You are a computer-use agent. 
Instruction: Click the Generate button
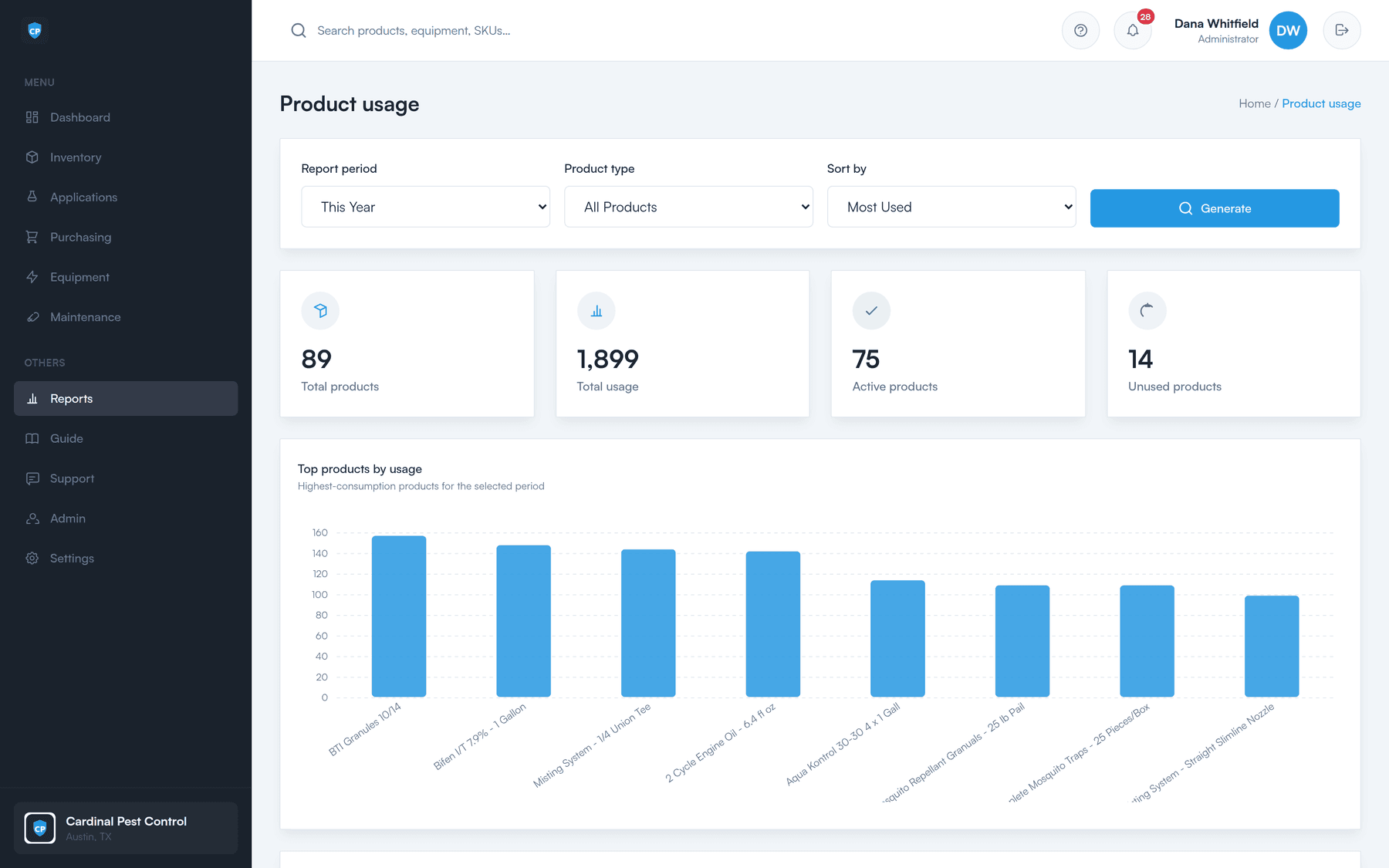[x=1215, y=208]
